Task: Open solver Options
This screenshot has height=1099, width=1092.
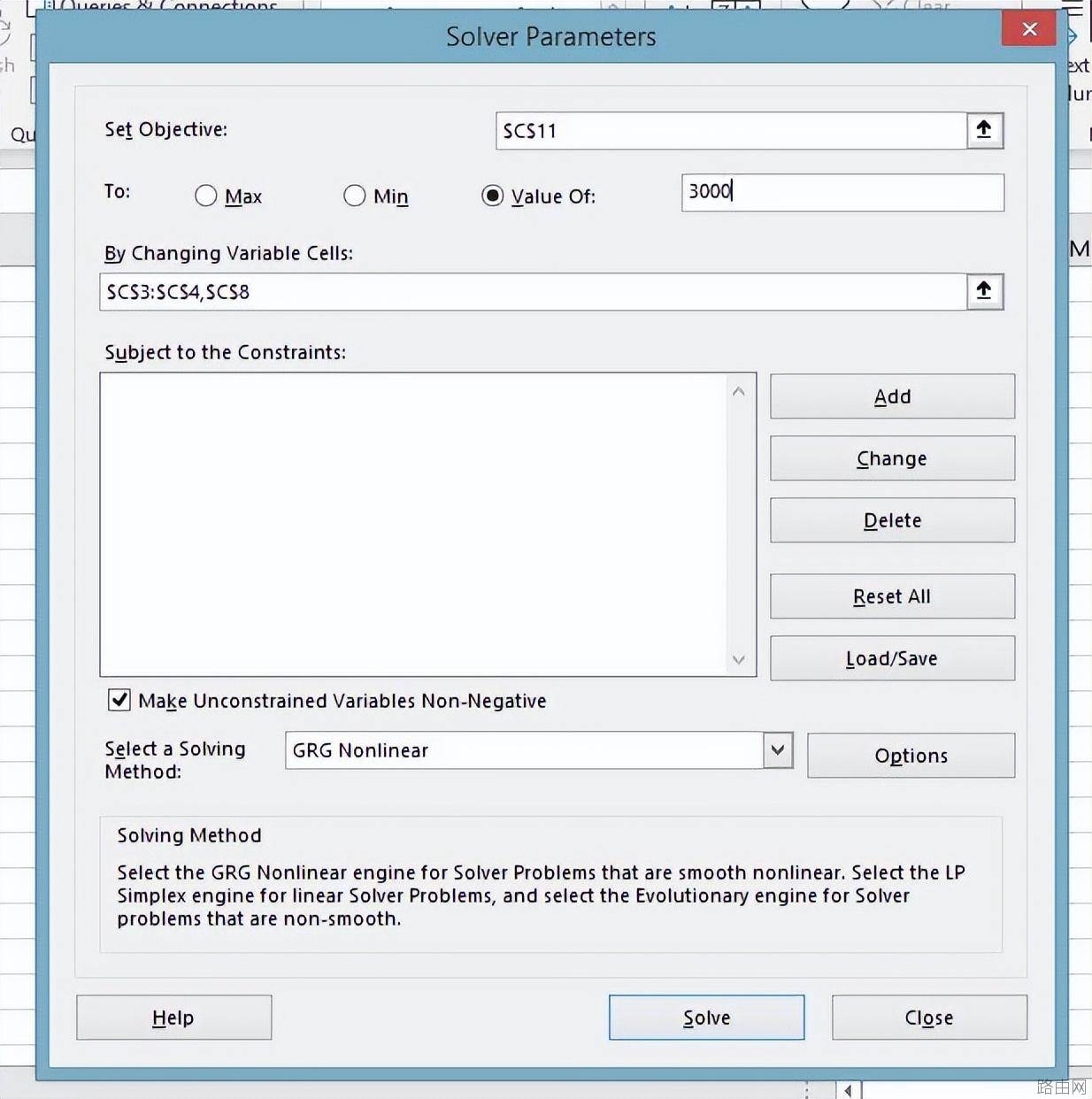Action: pyautogui.click(x=911, y=756)
